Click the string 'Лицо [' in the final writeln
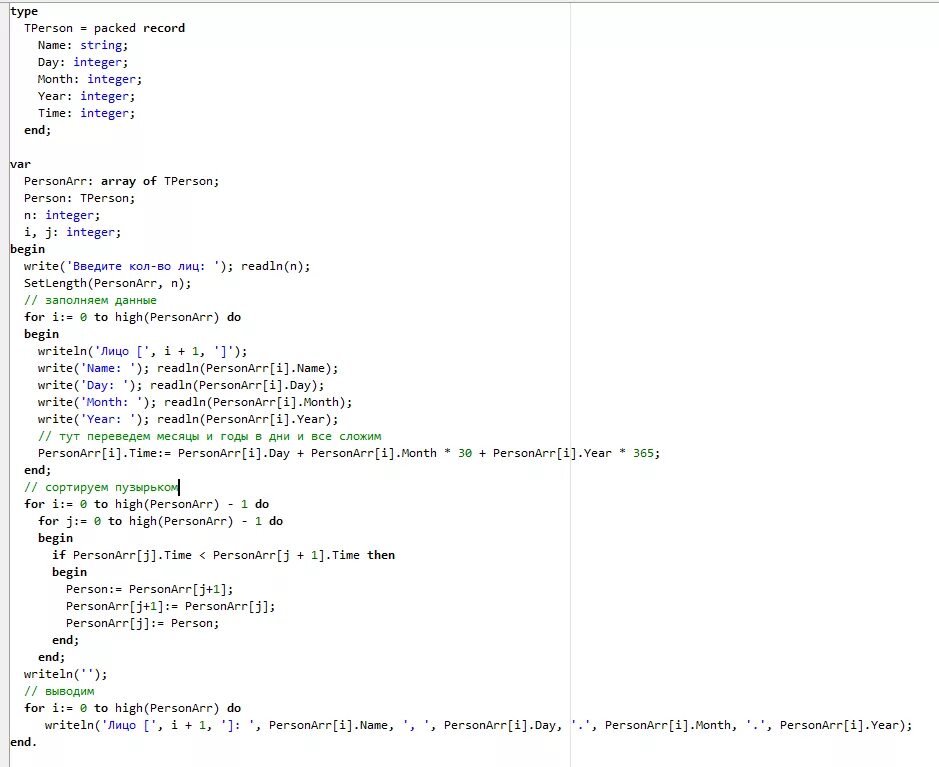The height and width of the screenshot is (767, 939). tap(128, 725)
